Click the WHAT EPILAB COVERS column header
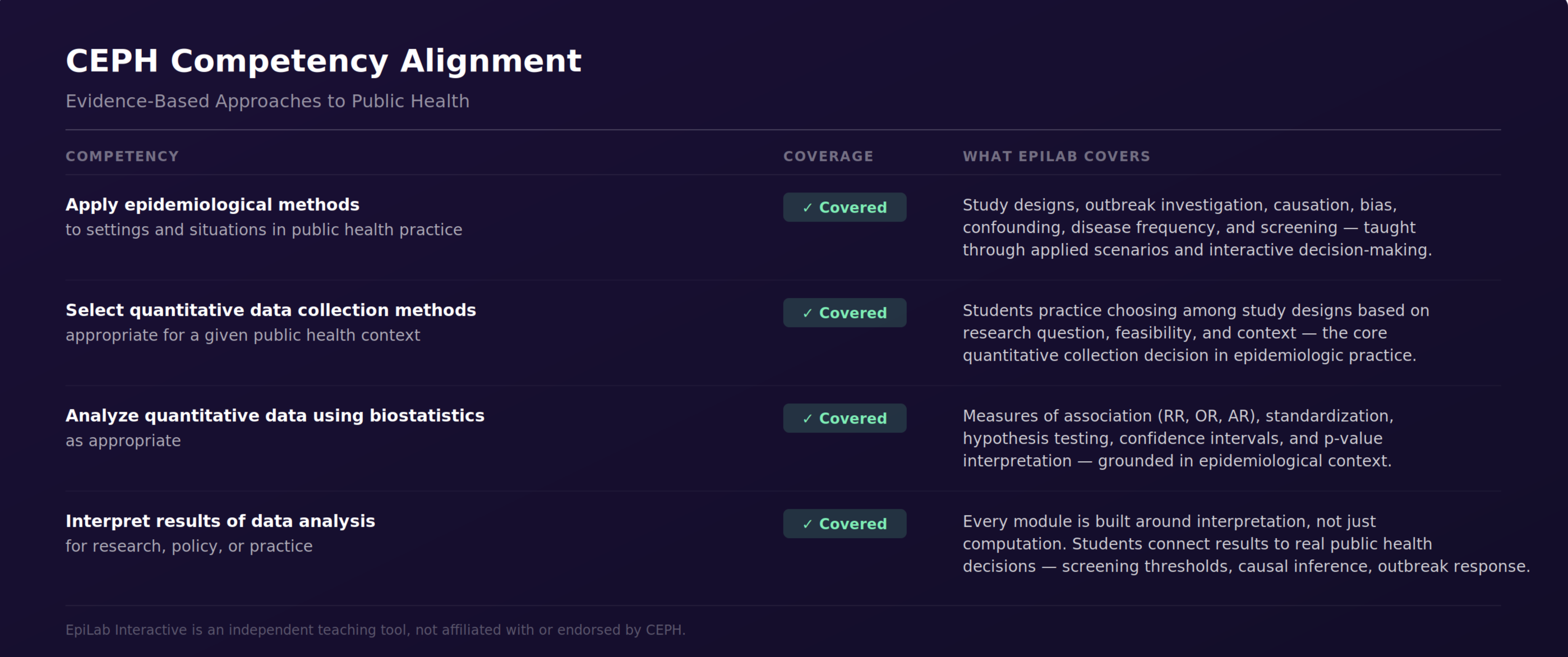 (1056, 157)
